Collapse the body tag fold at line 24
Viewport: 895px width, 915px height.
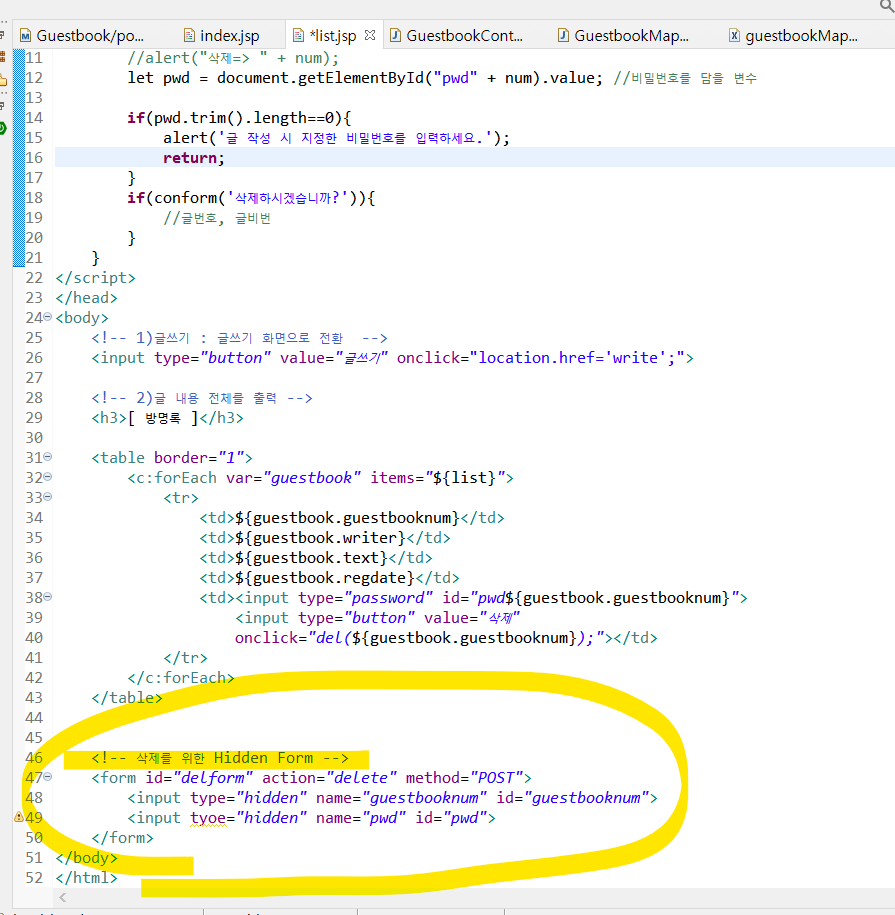pos(48,317)
